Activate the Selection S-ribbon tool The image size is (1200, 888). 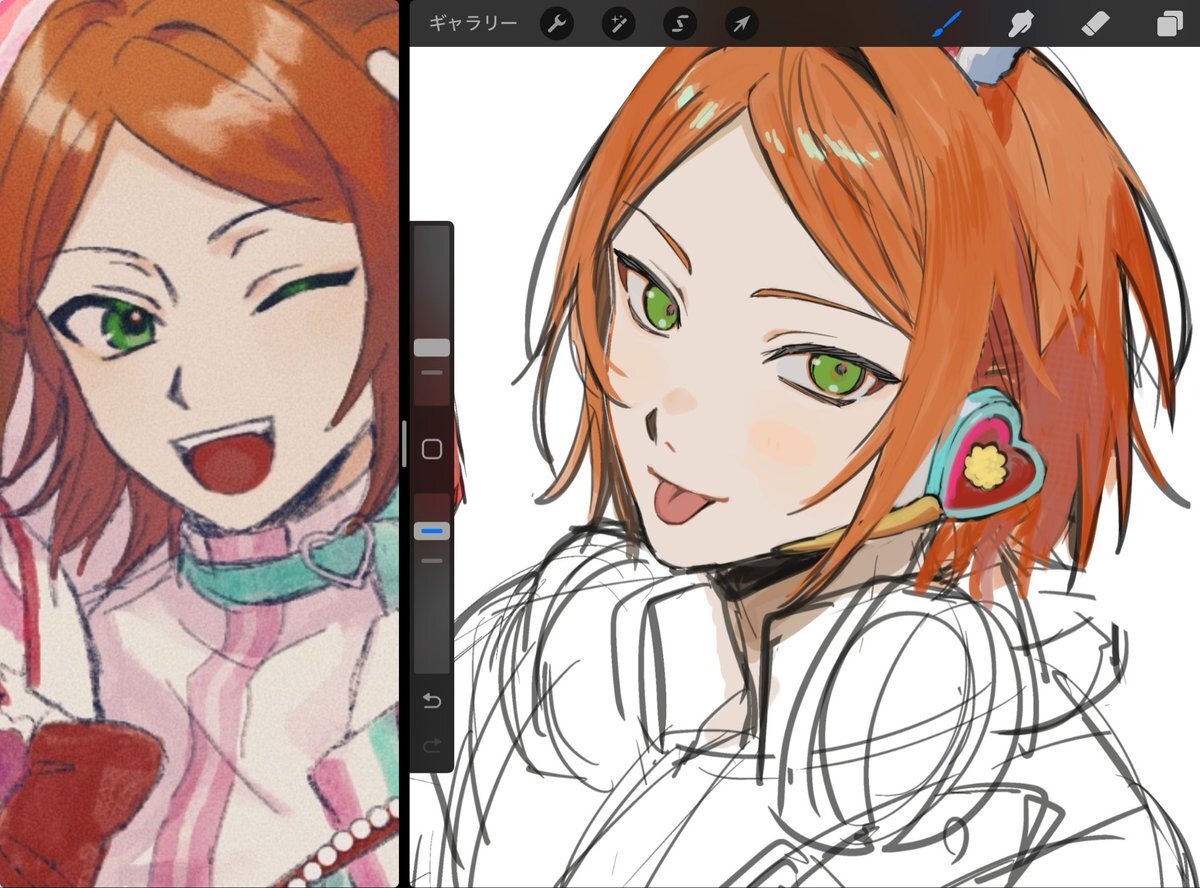pyautogui.click(x=679, y=23)
